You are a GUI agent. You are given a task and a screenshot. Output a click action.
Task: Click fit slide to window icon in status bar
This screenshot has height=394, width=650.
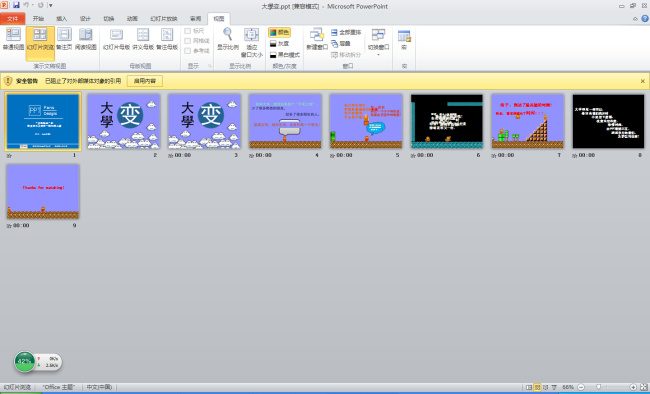[x=643, y=387]
